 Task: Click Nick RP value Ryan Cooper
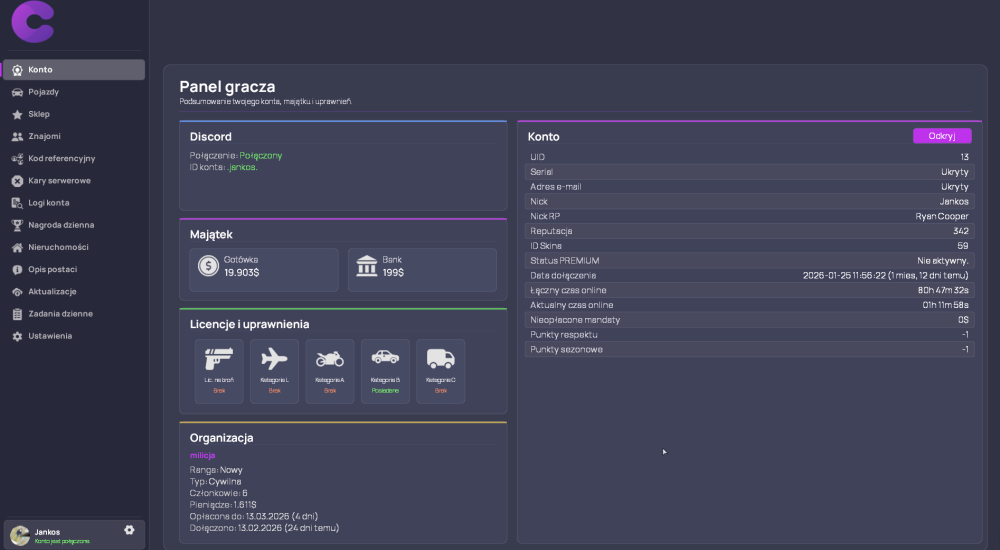click(x=942, y=216)
